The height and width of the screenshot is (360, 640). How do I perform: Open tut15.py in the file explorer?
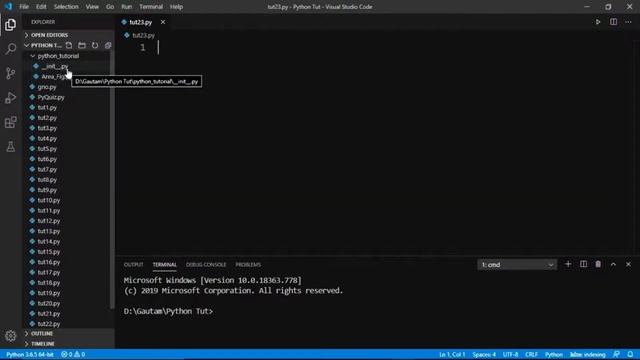[49, 252]
